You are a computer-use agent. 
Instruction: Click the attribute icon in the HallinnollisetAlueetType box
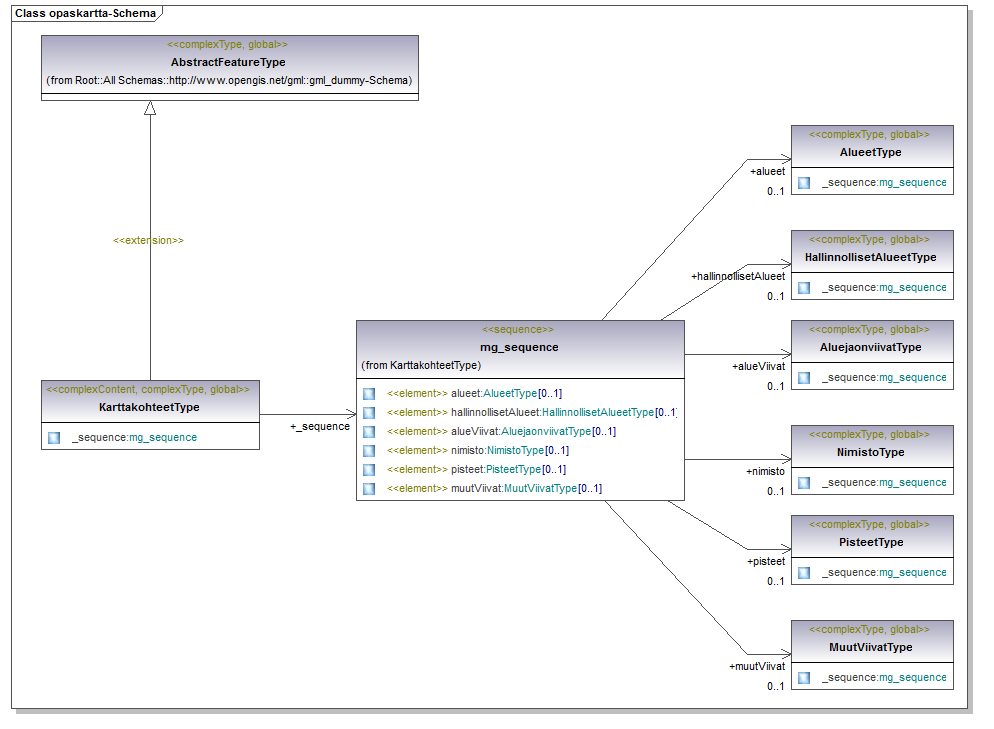pyautogui.click(x=804, y=288)
